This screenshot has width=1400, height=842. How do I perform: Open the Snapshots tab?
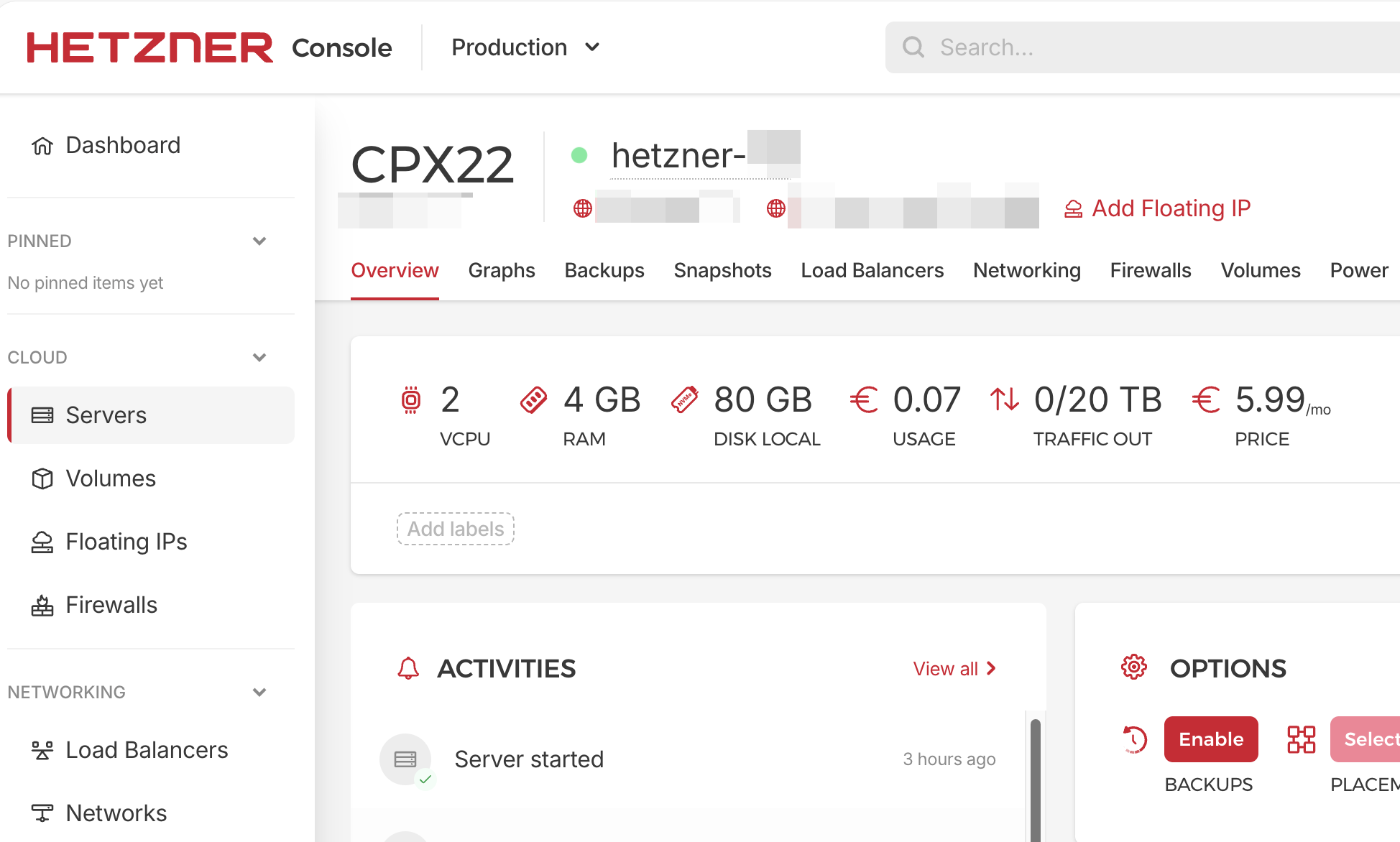pos(722,270)
